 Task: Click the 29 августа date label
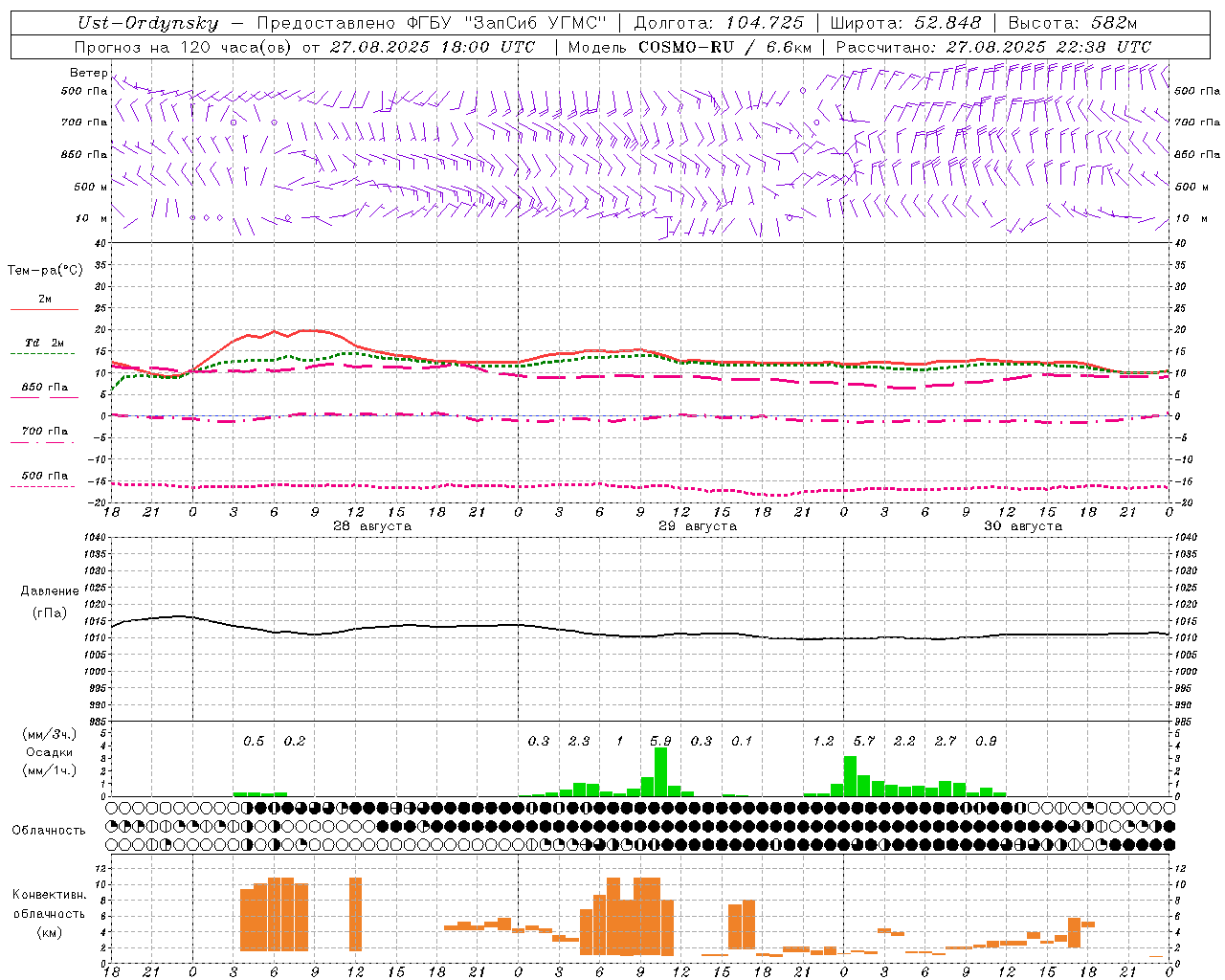pyautogui.click(x=698, y=526)
